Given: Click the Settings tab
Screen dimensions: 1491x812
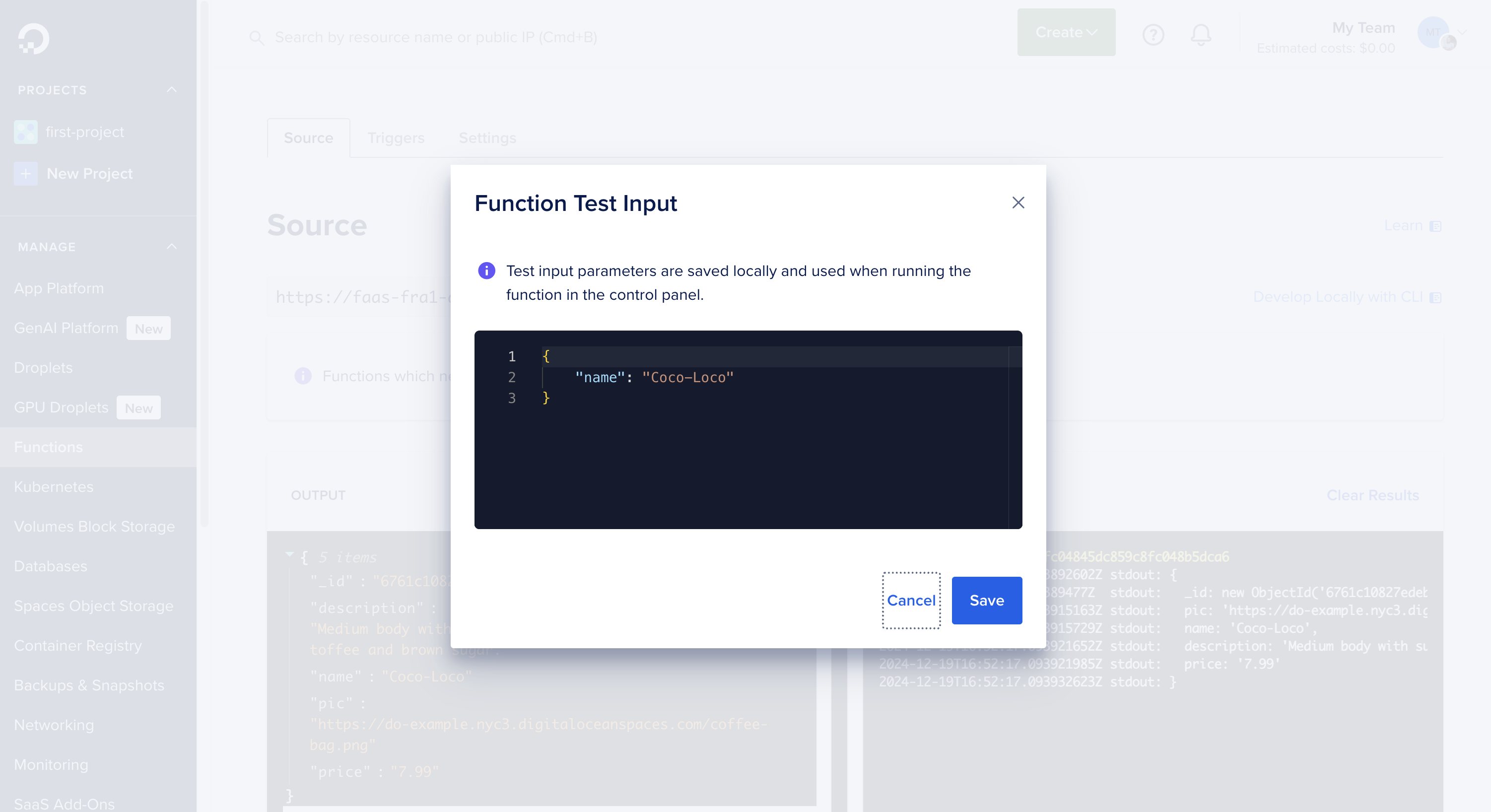Looking at the screenshot, I should (487, 137).
